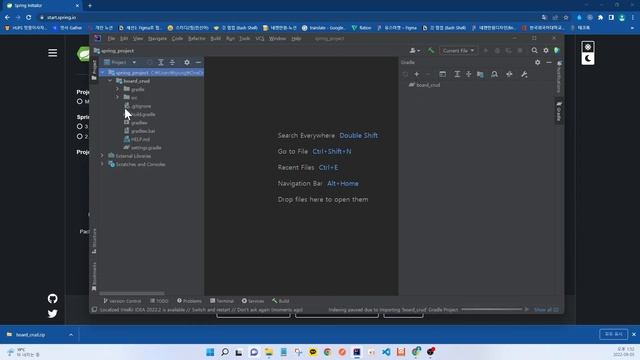Open Gradle panel options gear
This screenshot has height=360, width=640.
(538, 62)
